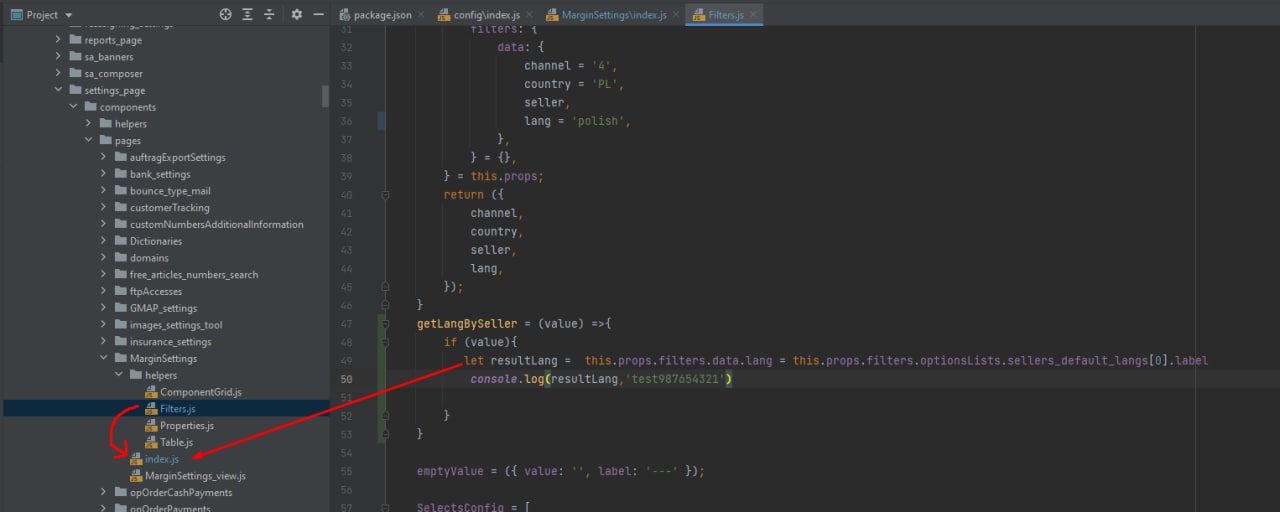
Task: Click the Properties.js file icon
Action: tap(151, 425)
